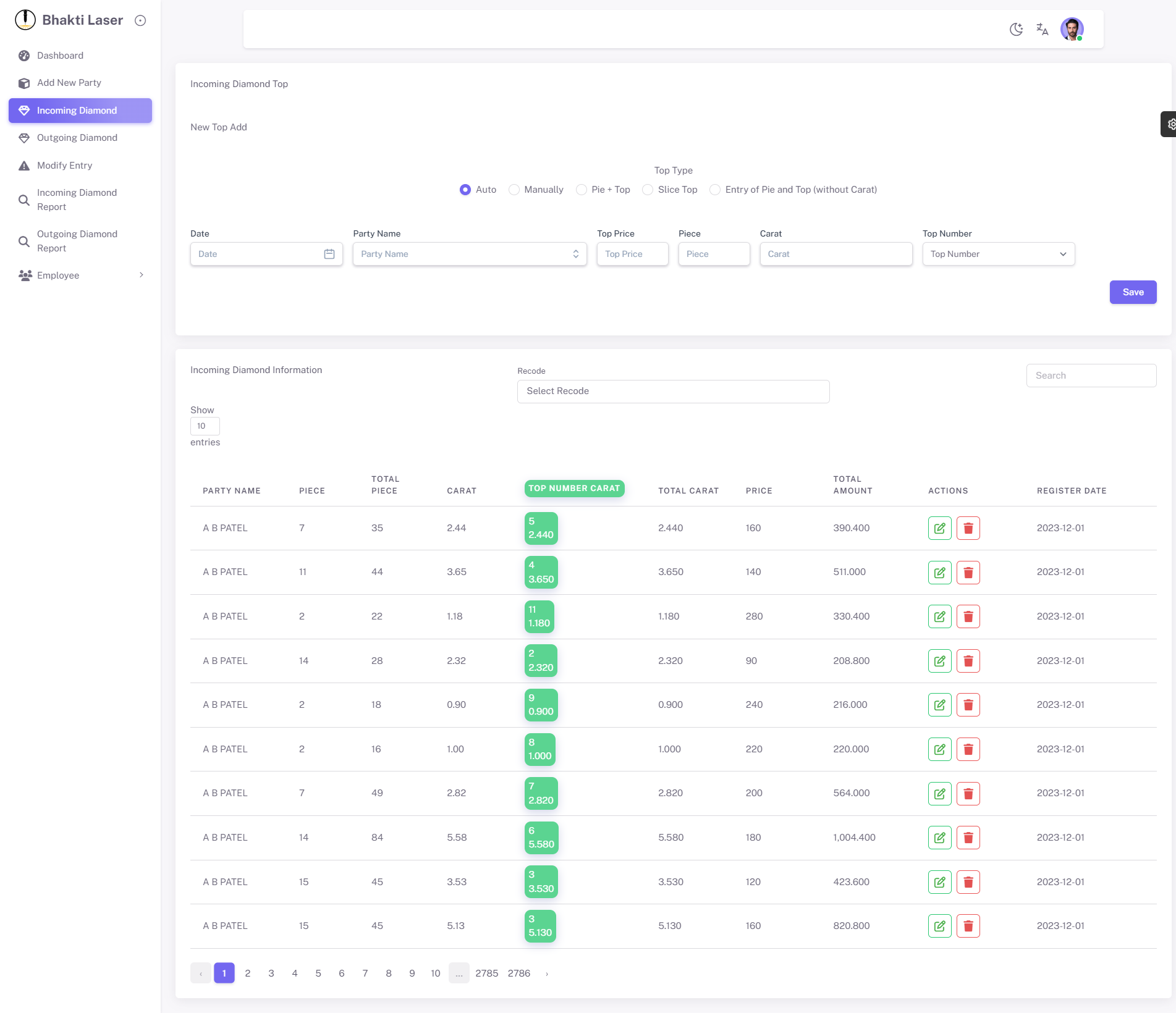The width and height of the screenshot is (1176, 1013).
Task: Open Outgoing Diamond in the sidebar
Action: (77, 138)
